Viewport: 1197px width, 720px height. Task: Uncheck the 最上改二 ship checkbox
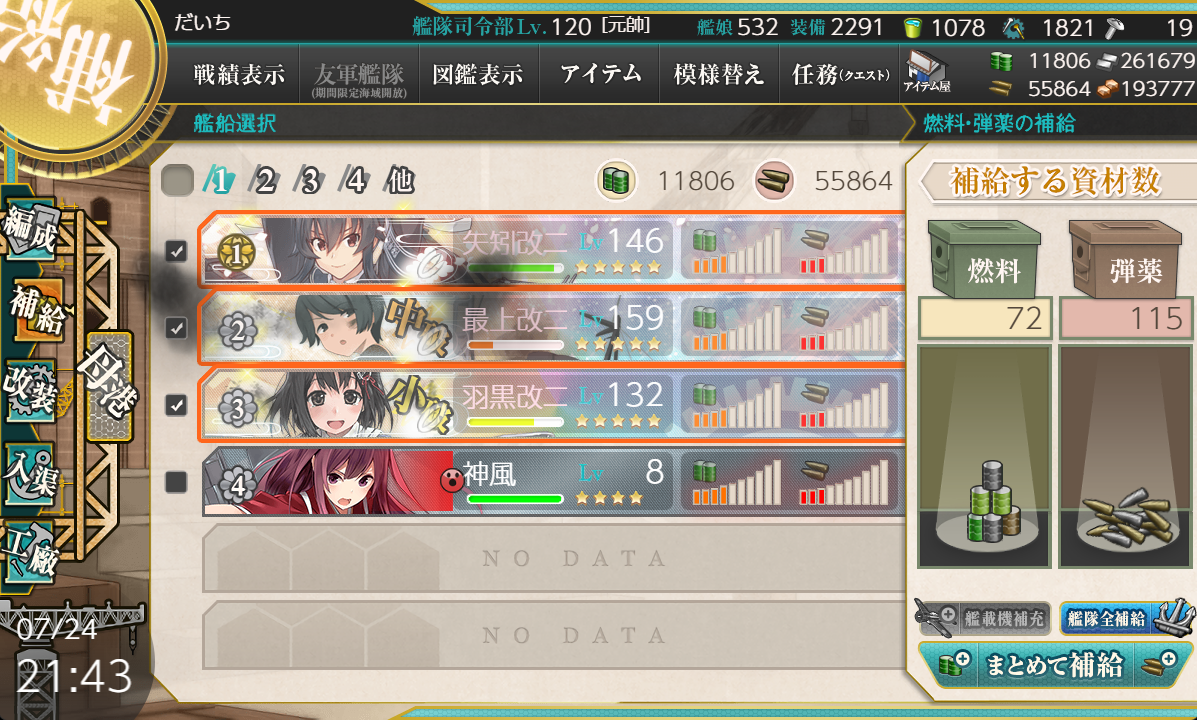point(176,328)
